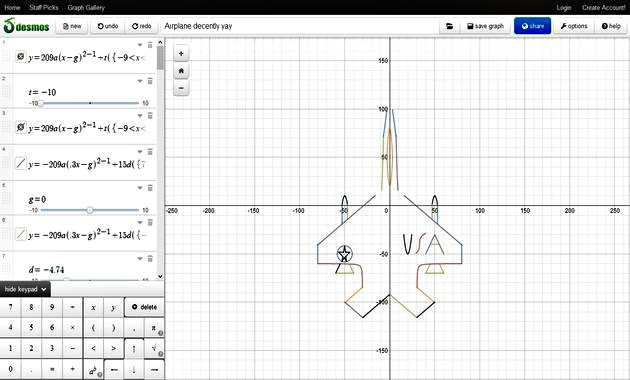Click the t = -10 expression text
The image size is (630, 380).
click(42, 92)
